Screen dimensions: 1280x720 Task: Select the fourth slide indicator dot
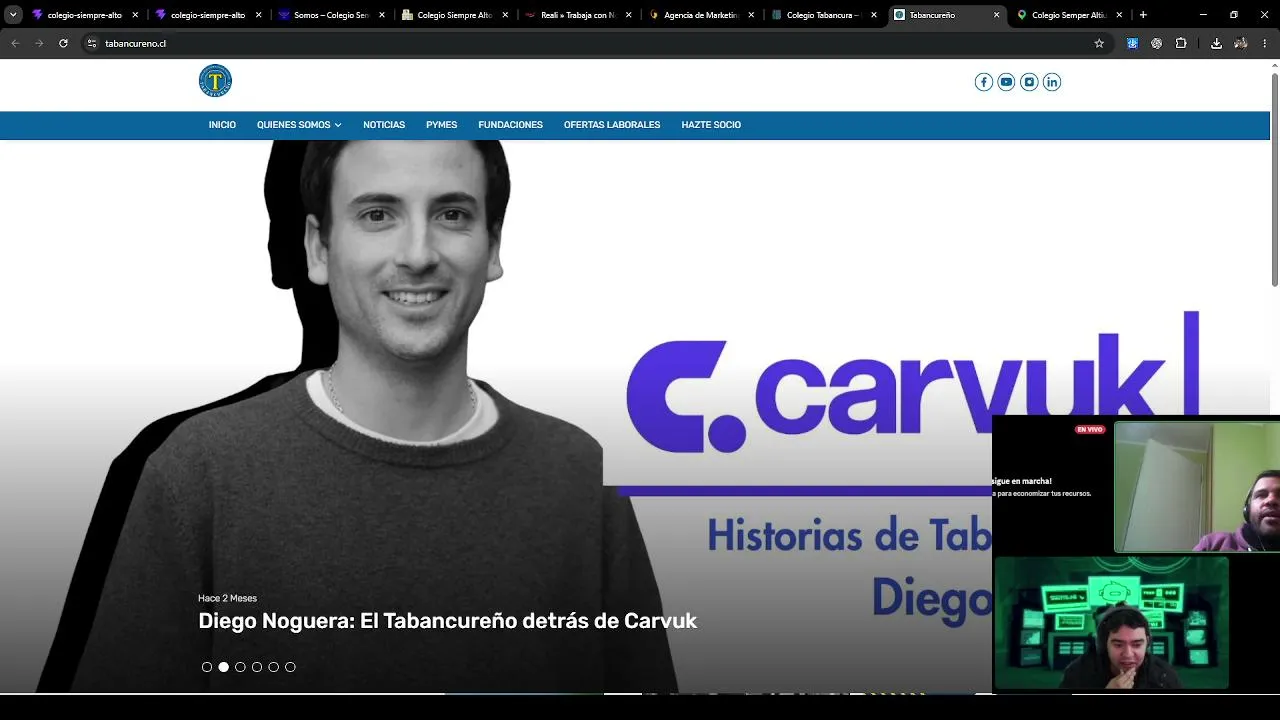tap(257, 667)
